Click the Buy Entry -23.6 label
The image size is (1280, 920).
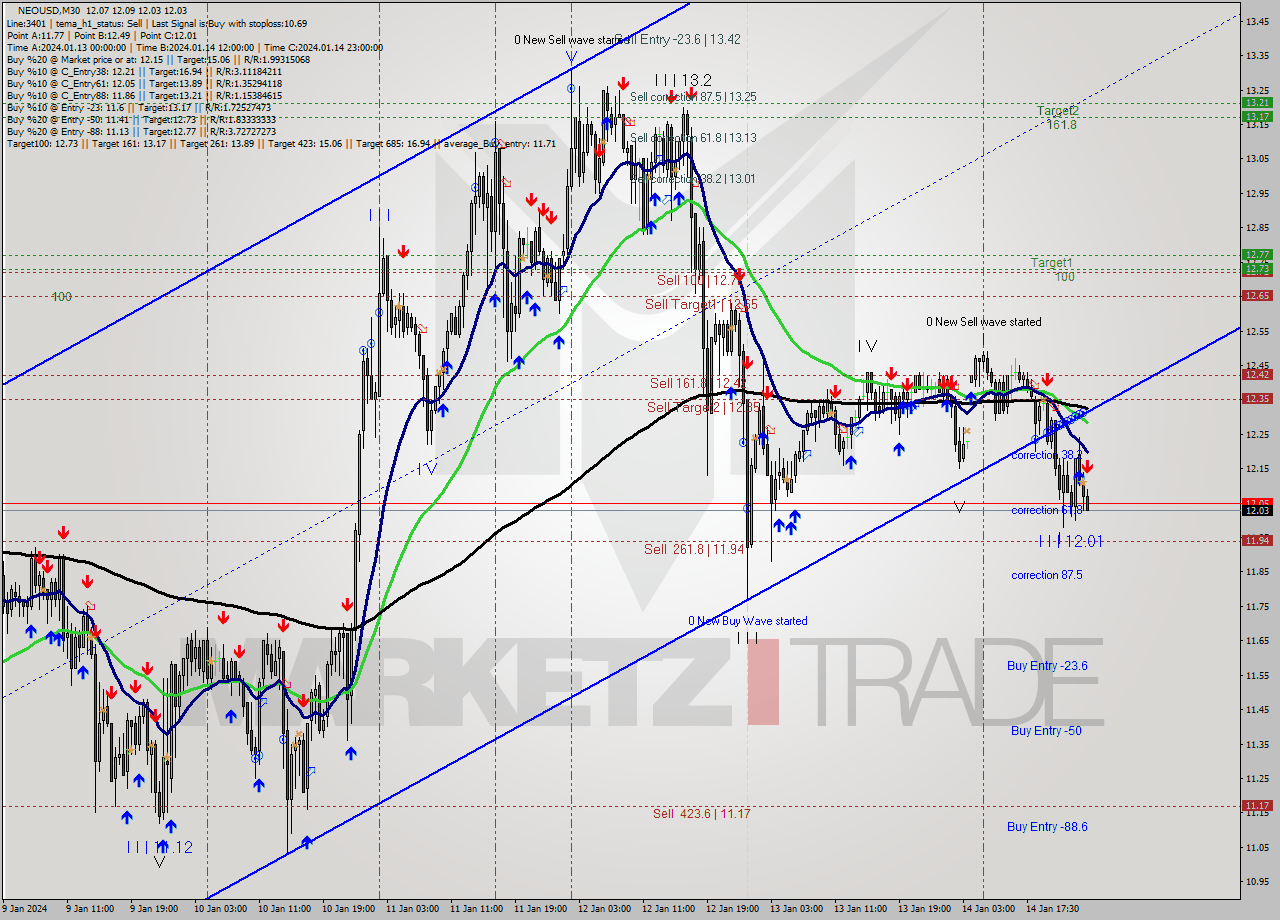coord(1047,666)
